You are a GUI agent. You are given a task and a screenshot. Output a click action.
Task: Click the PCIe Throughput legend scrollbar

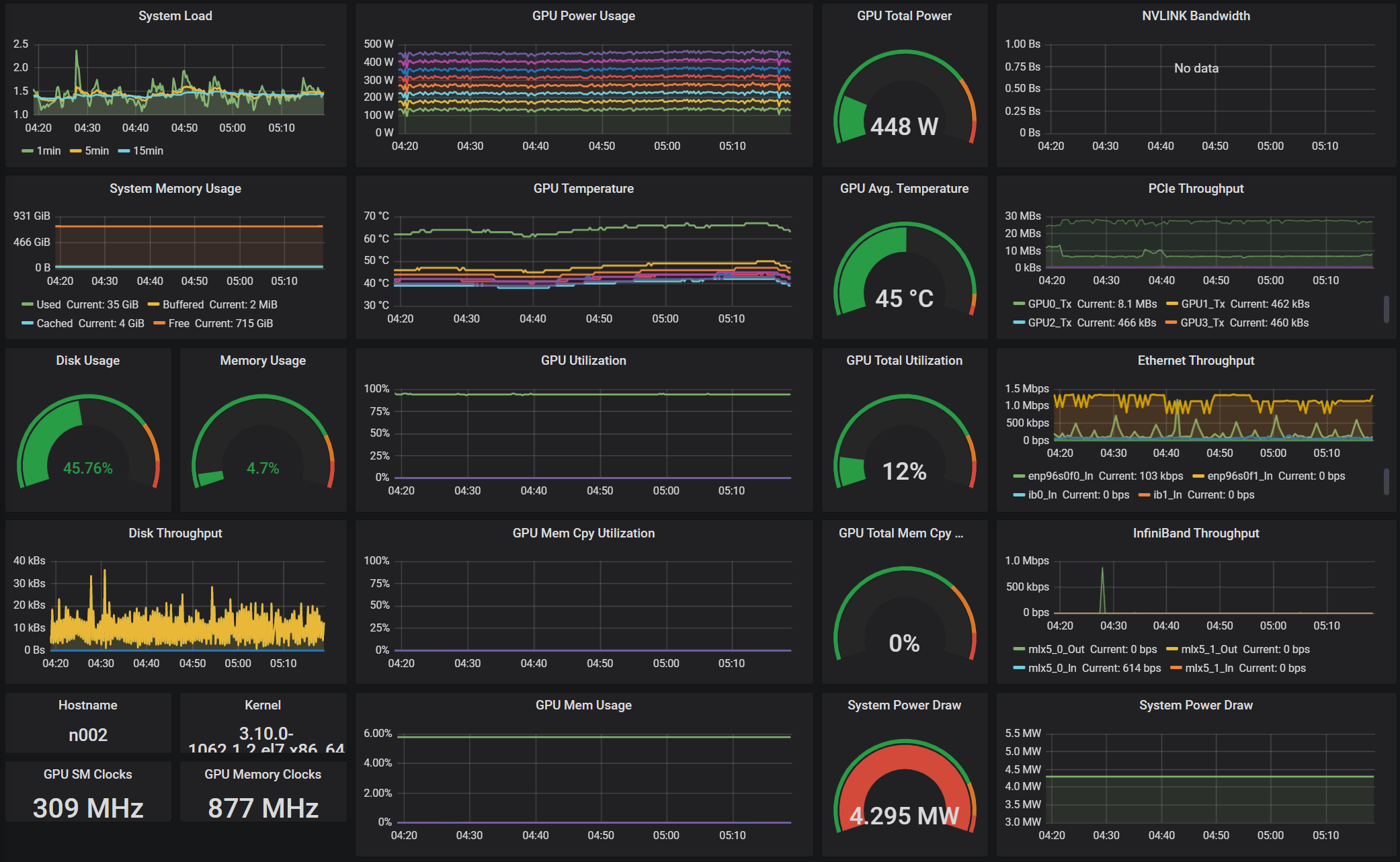pyautogui.click(x=1386, y=309)
